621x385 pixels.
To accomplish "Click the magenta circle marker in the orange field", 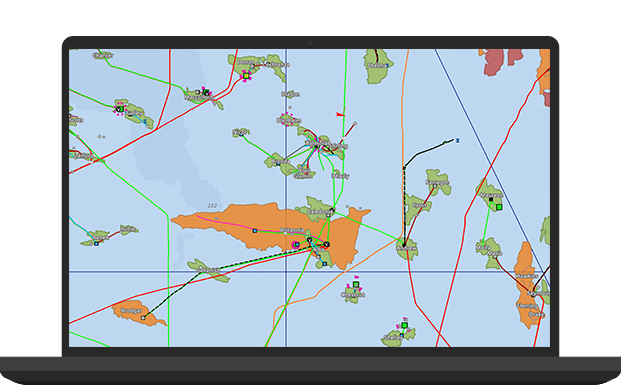I will [x=295, y=245].
